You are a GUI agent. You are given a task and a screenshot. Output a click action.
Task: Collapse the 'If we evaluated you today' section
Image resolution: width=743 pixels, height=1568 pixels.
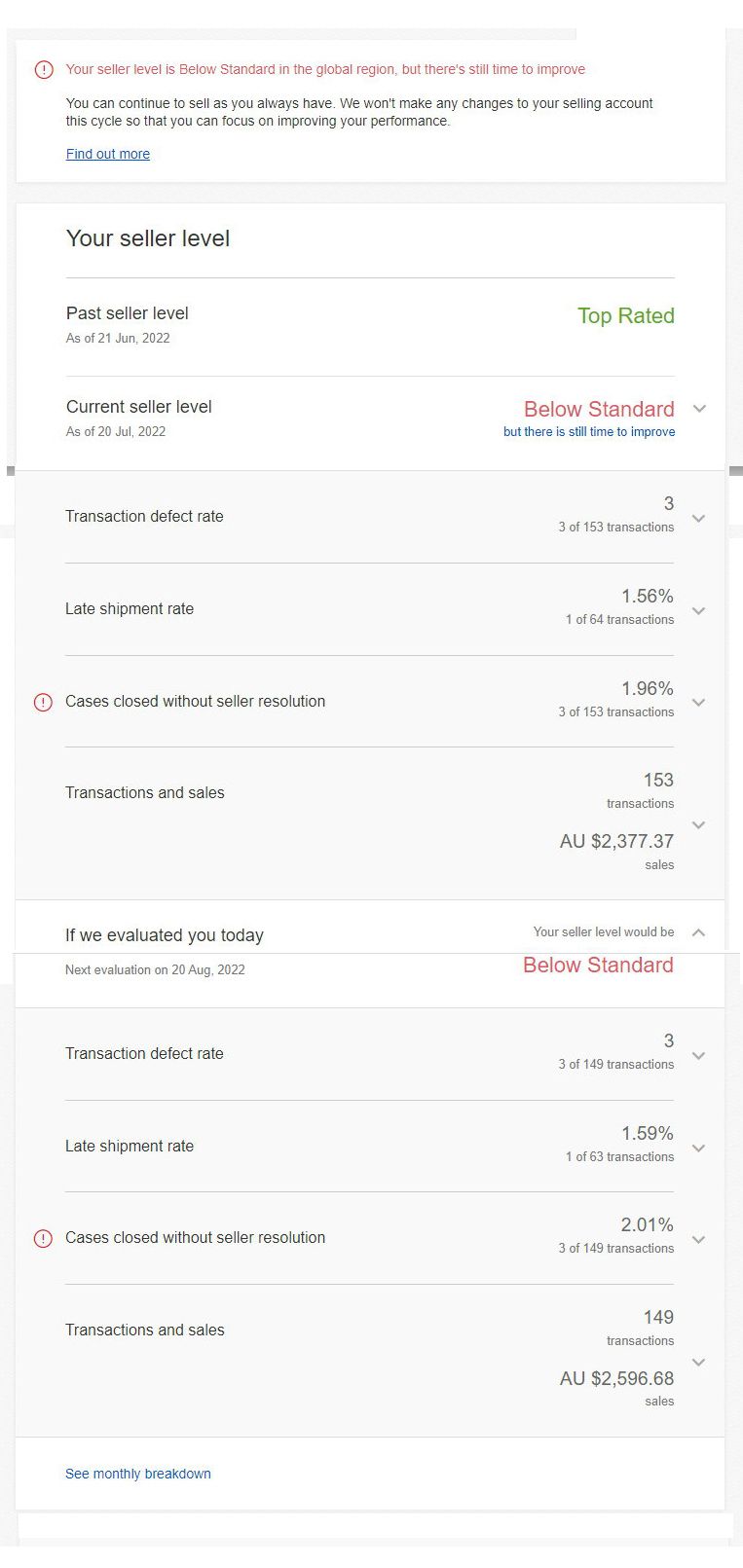(x=698, y=931)
